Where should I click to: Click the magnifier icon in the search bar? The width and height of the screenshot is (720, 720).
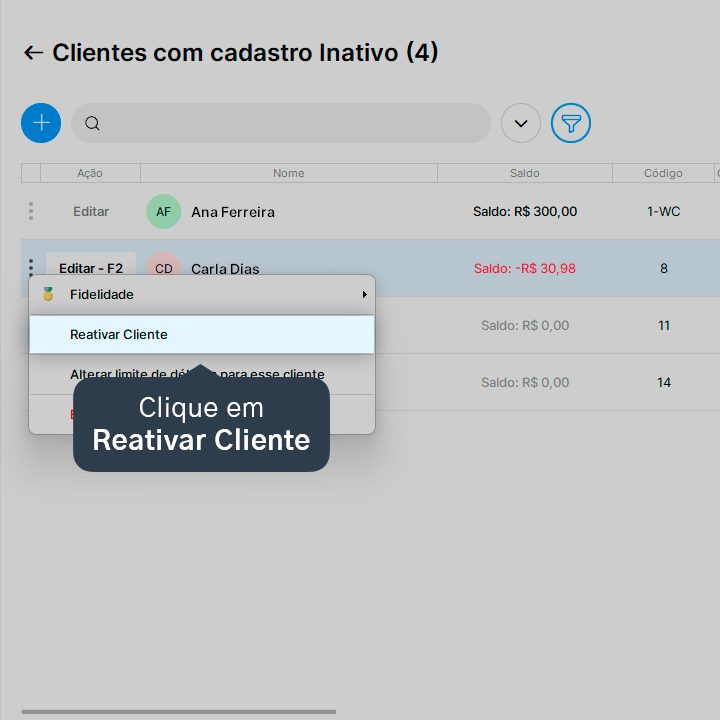tap(92, 123)
